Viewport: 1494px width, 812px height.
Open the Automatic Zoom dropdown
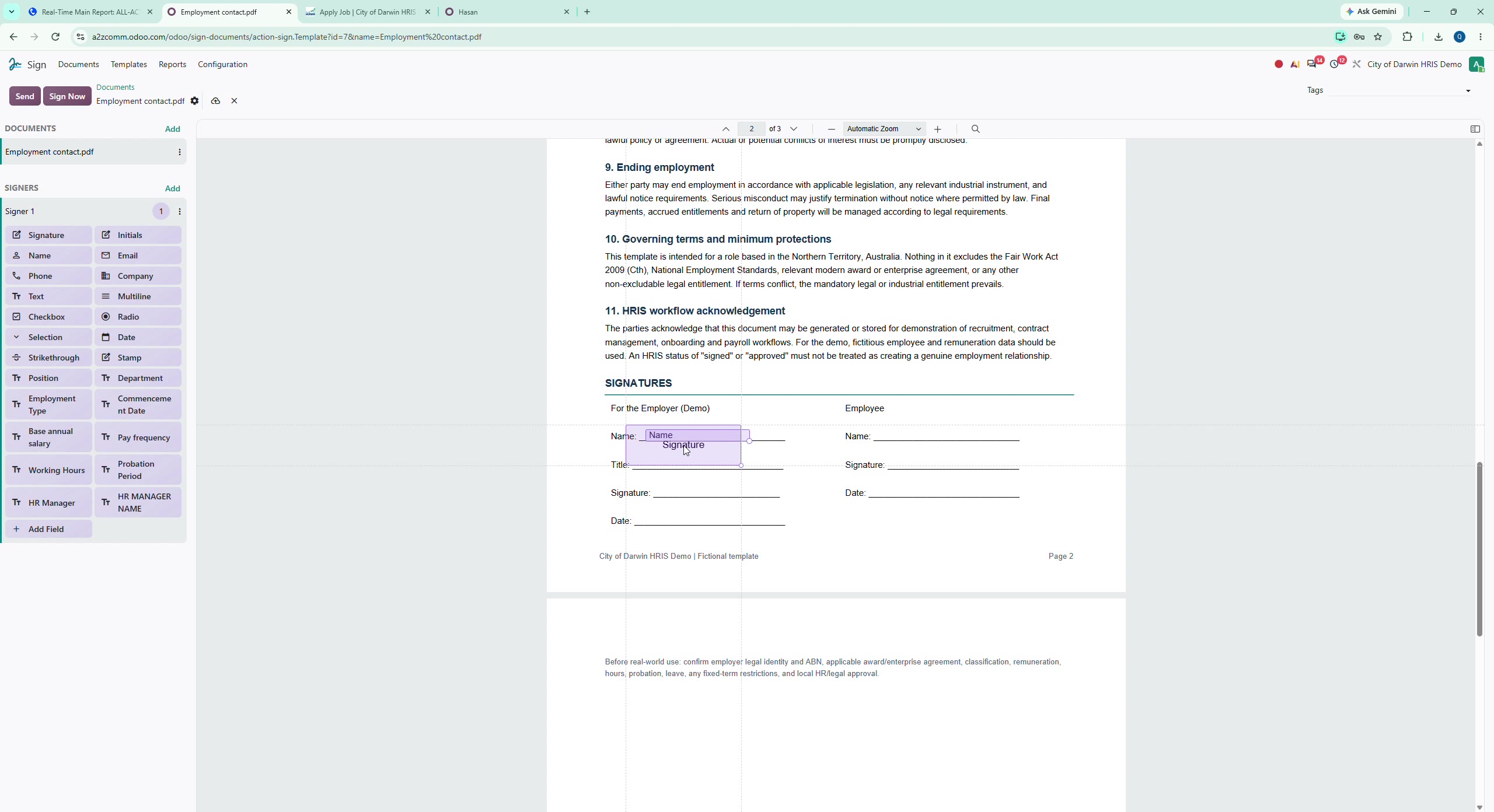884,129
